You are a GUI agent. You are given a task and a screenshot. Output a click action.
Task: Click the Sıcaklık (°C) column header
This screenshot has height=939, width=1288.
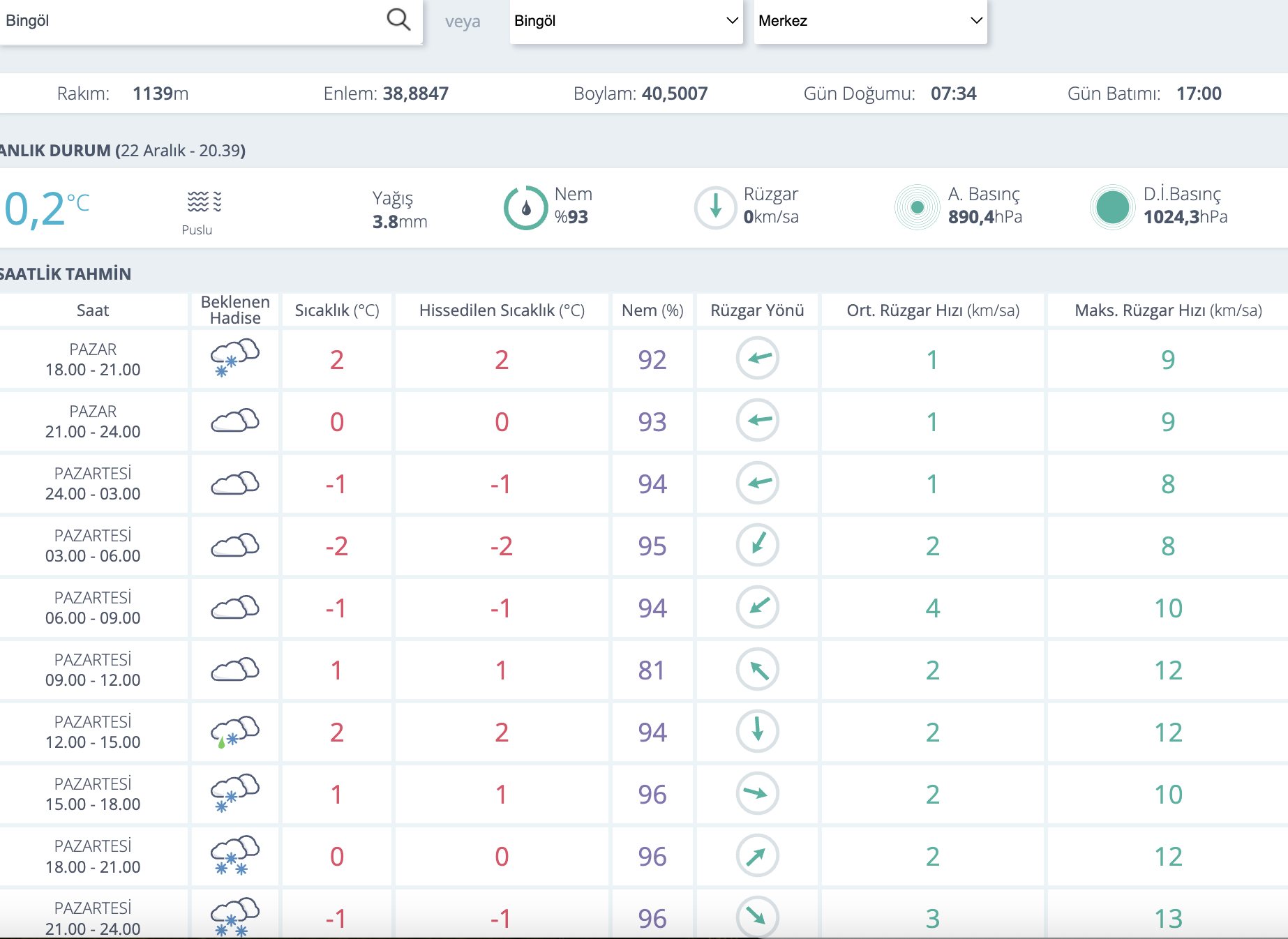pos(337,310)
